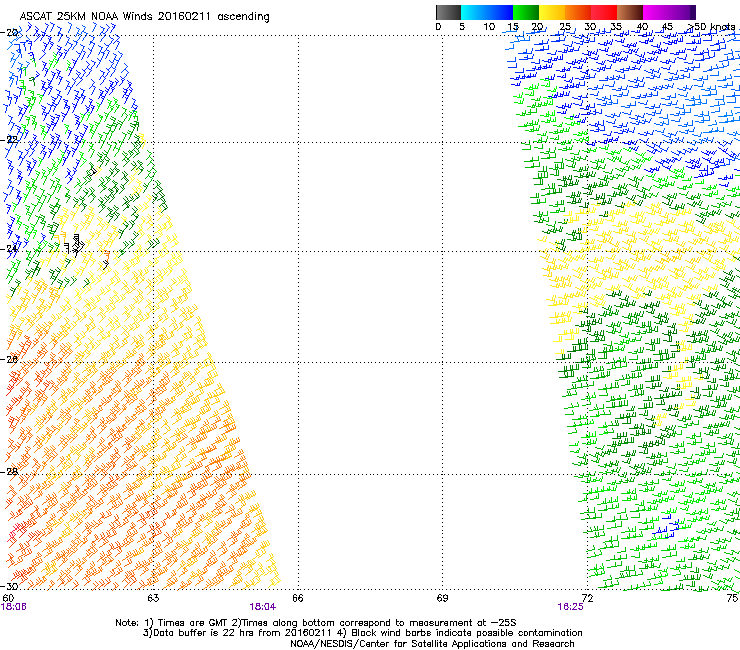The image size is (740, 650).
Task: Click the '>50 knots' legend label
Action: 712,26
